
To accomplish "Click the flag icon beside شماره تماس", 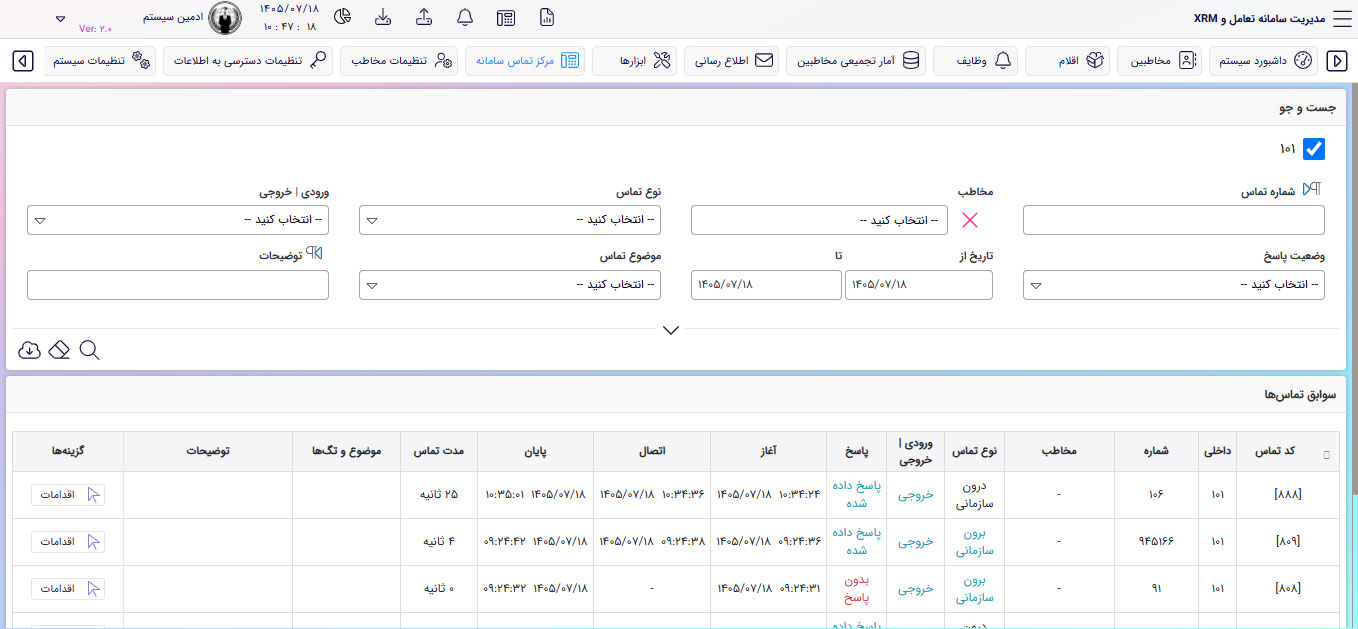I will 1312,190.
